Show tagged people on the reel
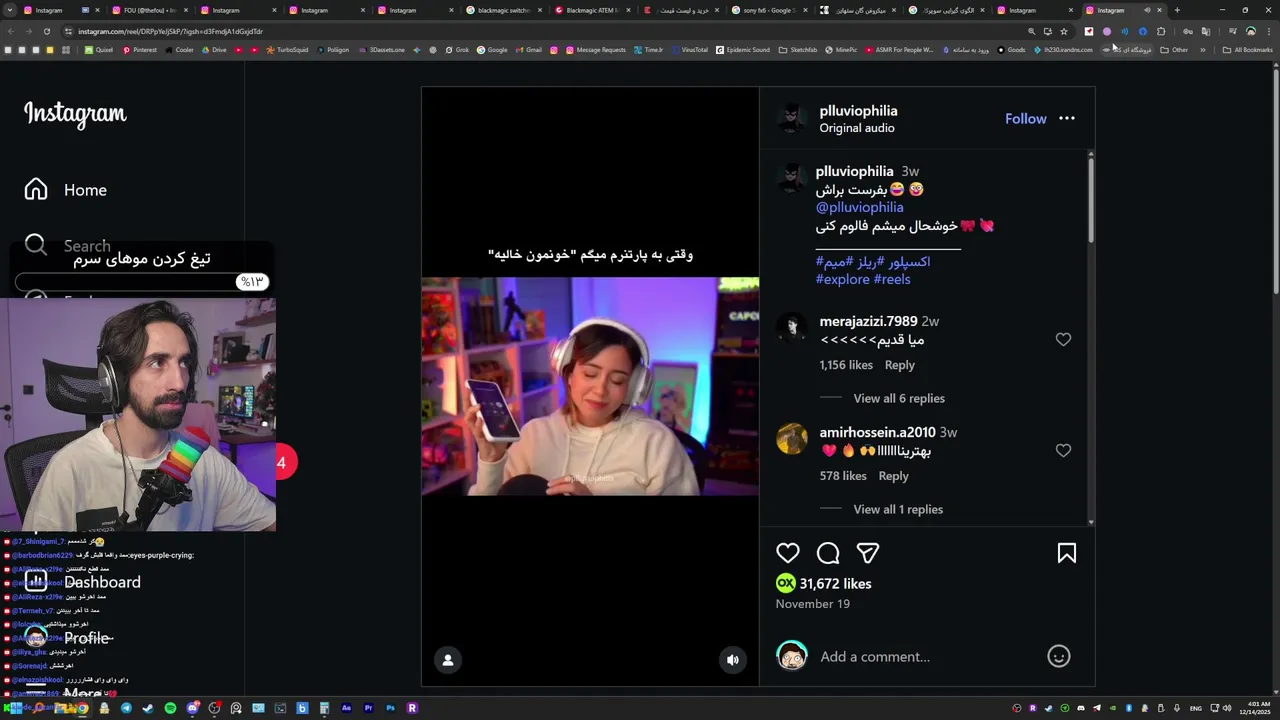The height and width of the screenshot is (720, 1280). (x=448, y=660)
